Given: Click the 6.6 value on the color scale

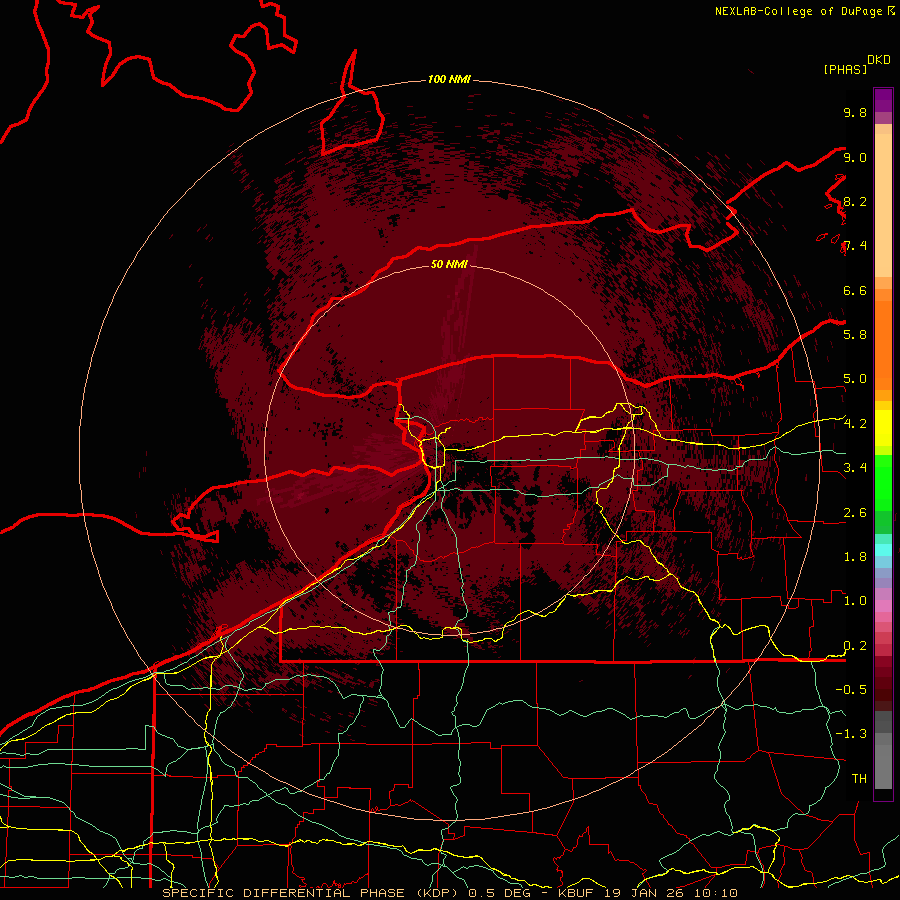Looking at the screenshot, I should [855, 290].
